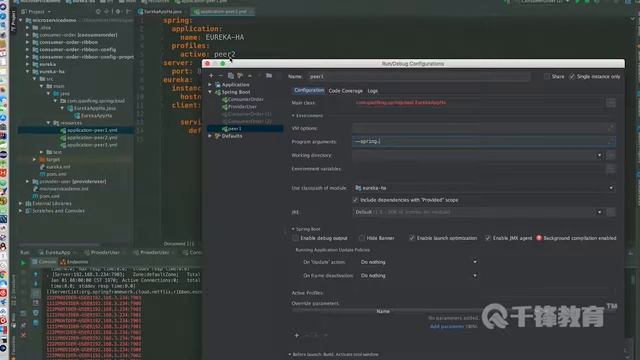
Task: Stop process with red X icon in Run panel
Action: [x=23, y=335]
